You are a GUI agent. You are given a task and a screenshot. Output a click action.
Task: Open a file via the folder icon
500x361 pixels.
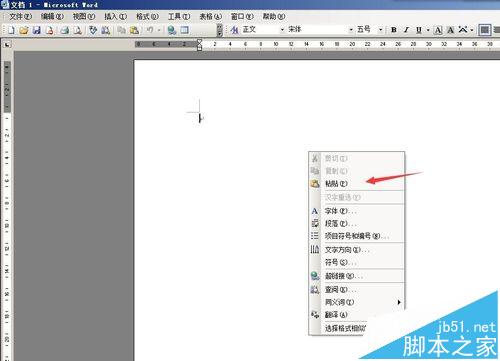24,30
